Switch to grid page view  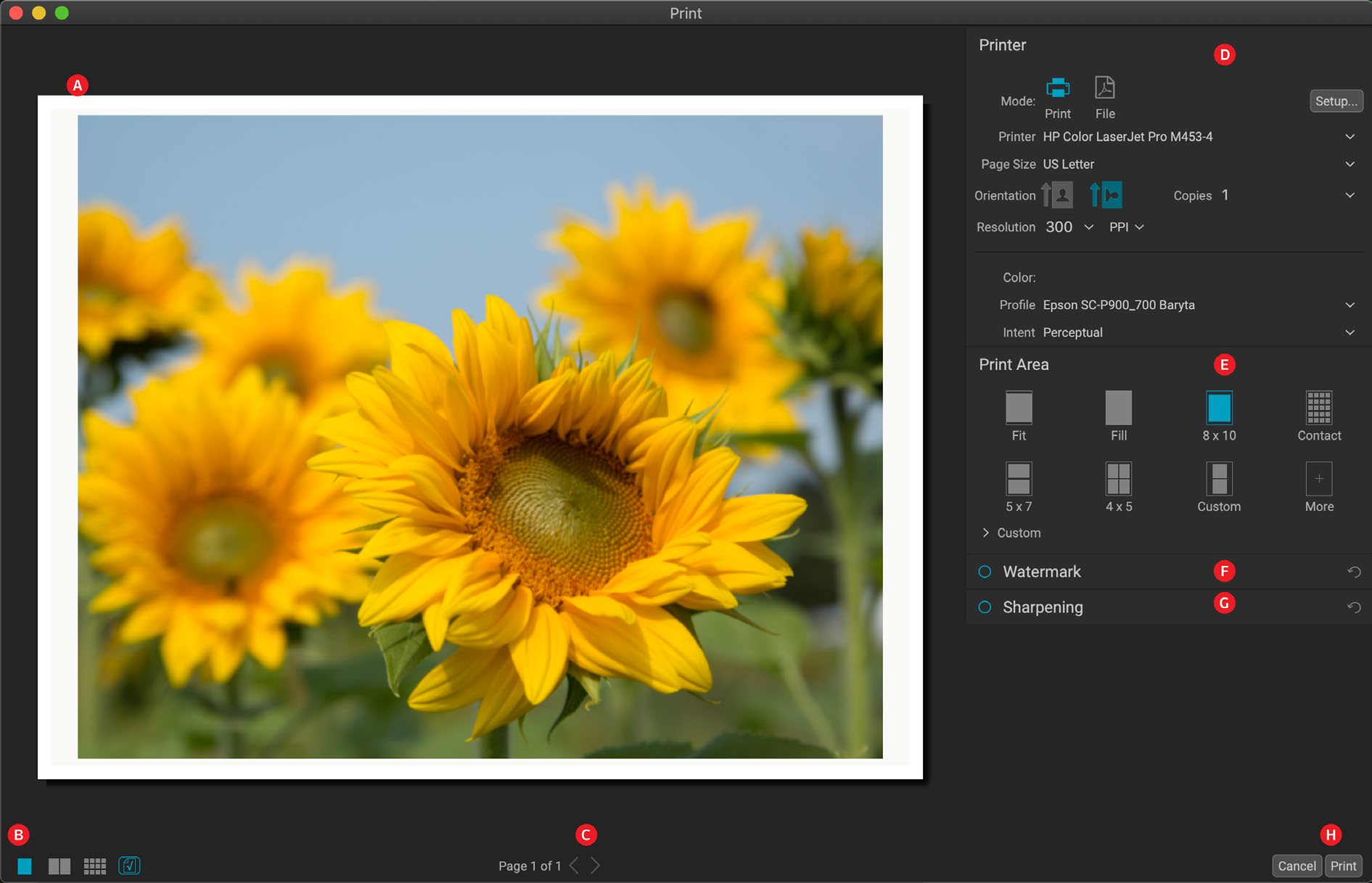pos(95,866)
